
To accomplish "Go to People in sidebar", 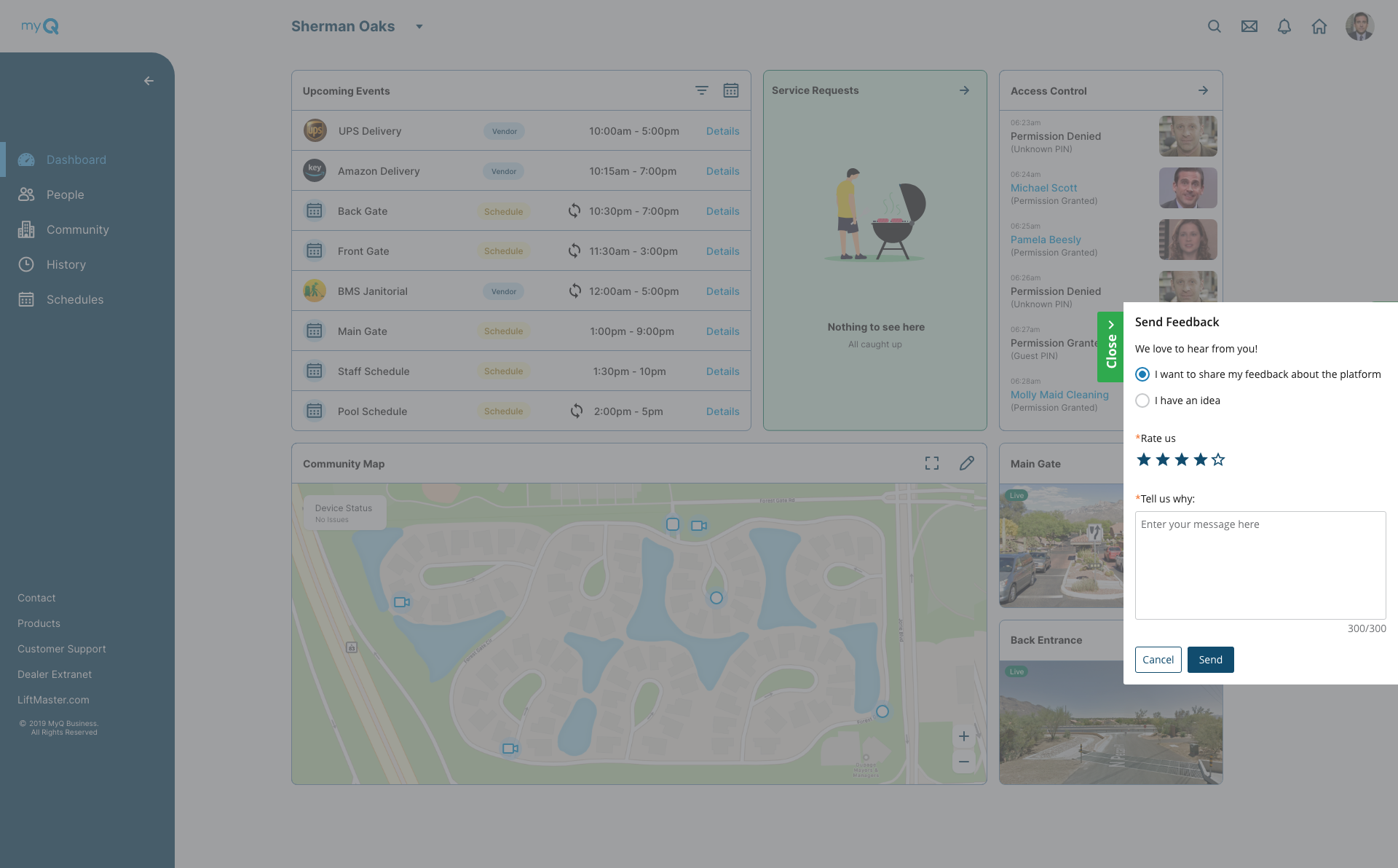I will 65,194.
